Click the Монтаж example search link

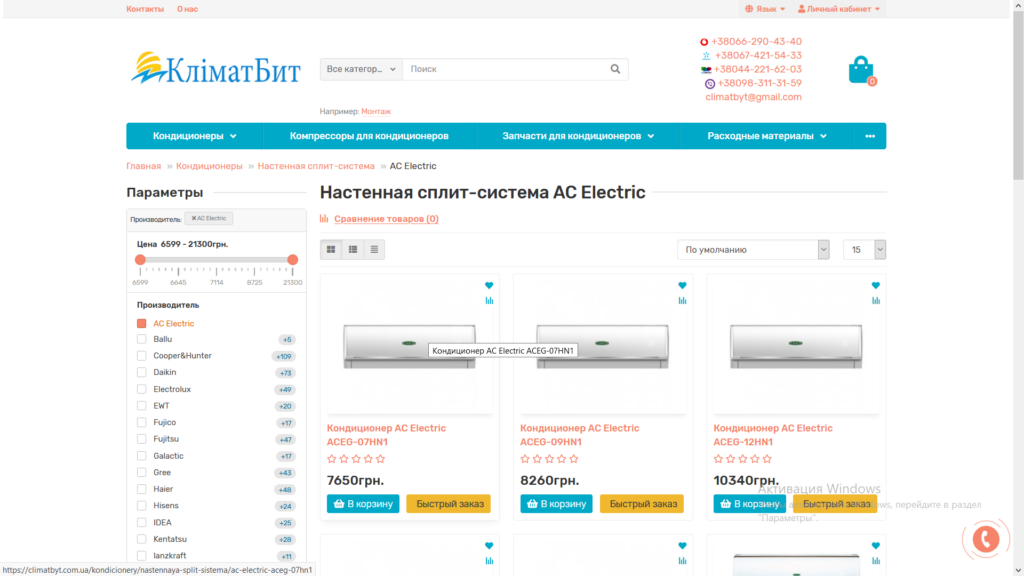pos(376,112)
